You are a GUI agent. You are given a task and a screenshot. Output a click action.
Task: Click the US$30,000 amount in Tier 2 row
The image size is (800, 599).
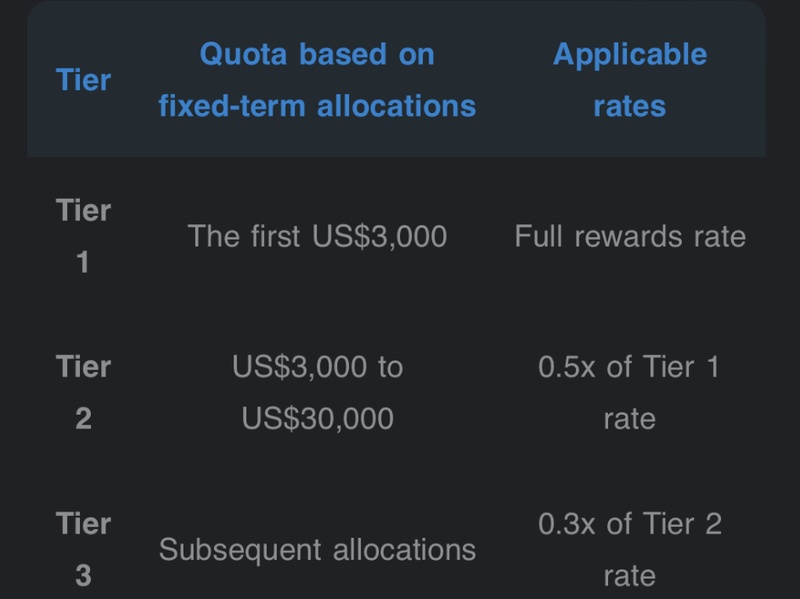[317, 418]
